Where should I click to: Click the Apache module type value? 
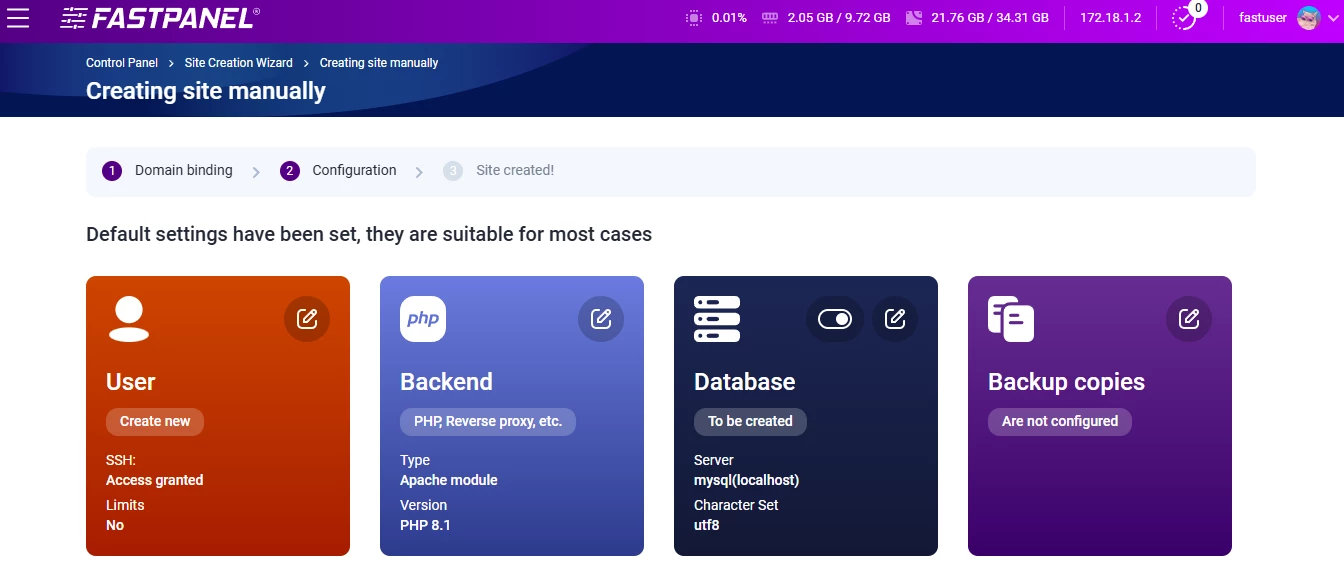pos(449,480)
